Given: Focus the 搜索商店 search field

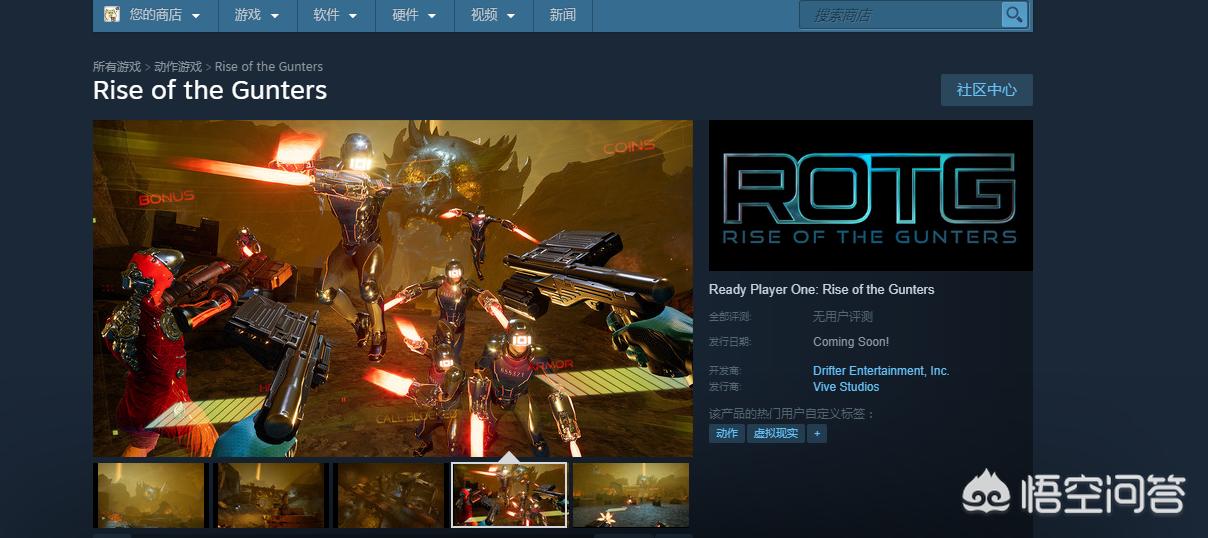Looking at the screenshot, I should click(900, 15).
